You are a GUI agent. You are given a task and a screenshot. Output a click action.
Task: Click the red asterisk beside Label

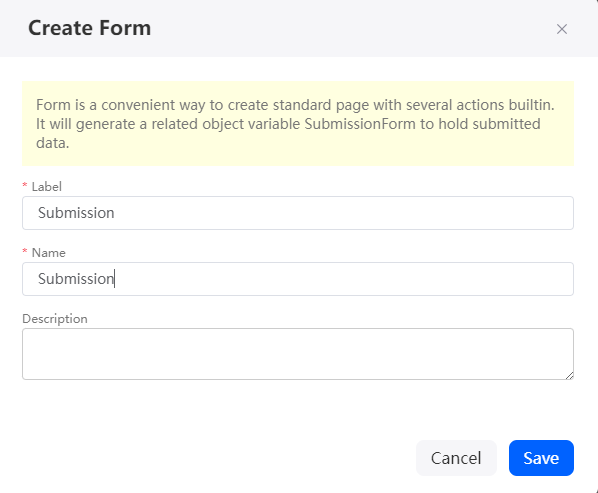pos(25,185)
